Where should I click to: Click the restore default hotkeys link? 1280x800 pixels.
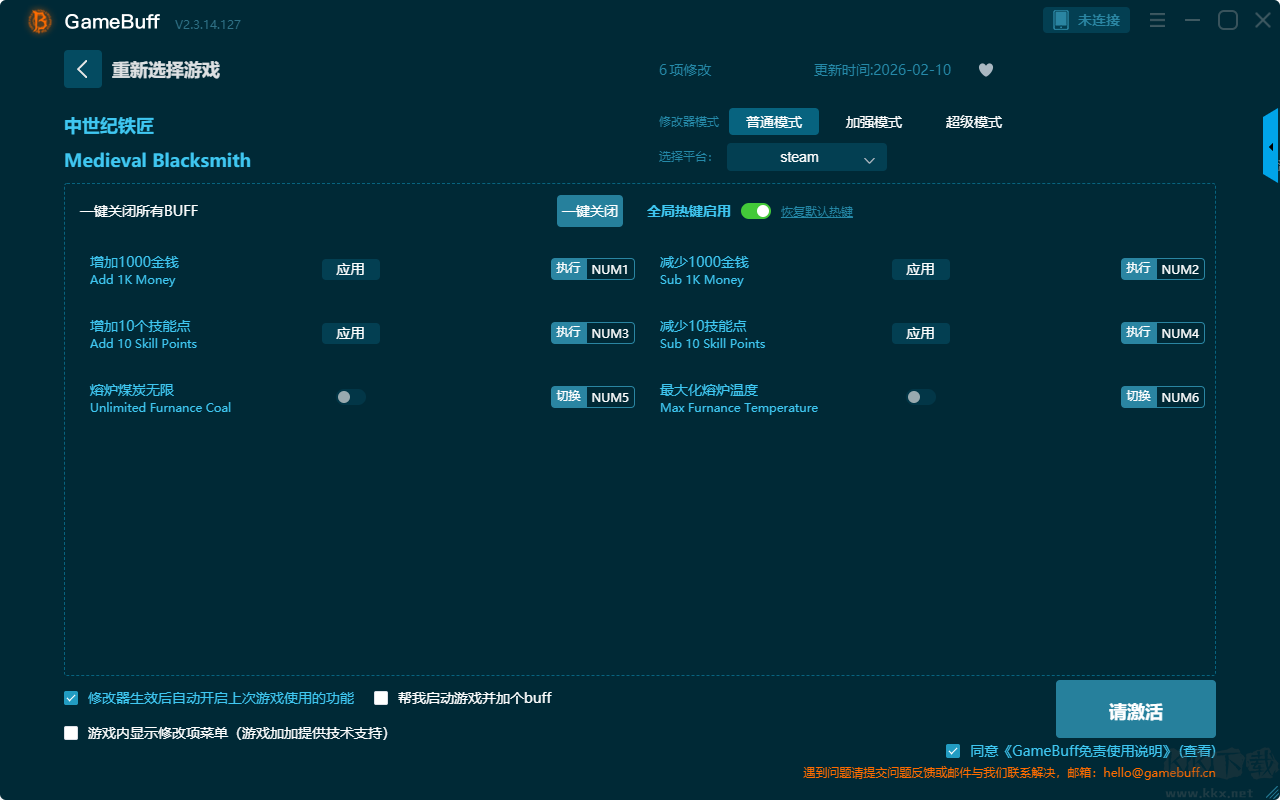816,212
